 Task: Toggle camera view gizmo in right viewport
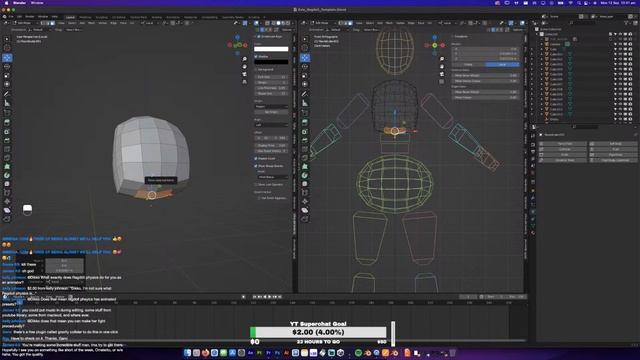pyautogui.click(x=442, y=74)
